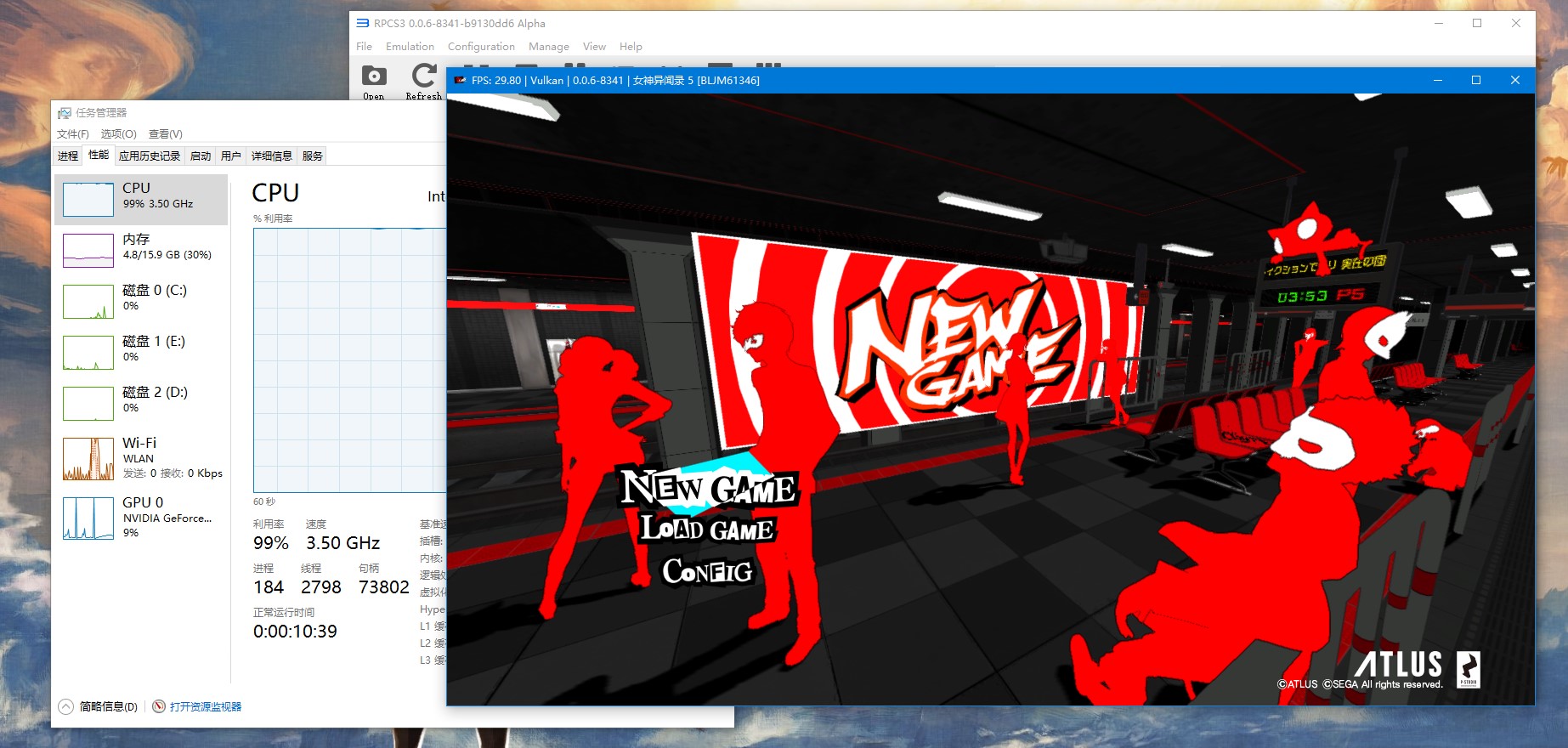
Task: Click the thread count "2798"
Action: (x=321, y=587)
